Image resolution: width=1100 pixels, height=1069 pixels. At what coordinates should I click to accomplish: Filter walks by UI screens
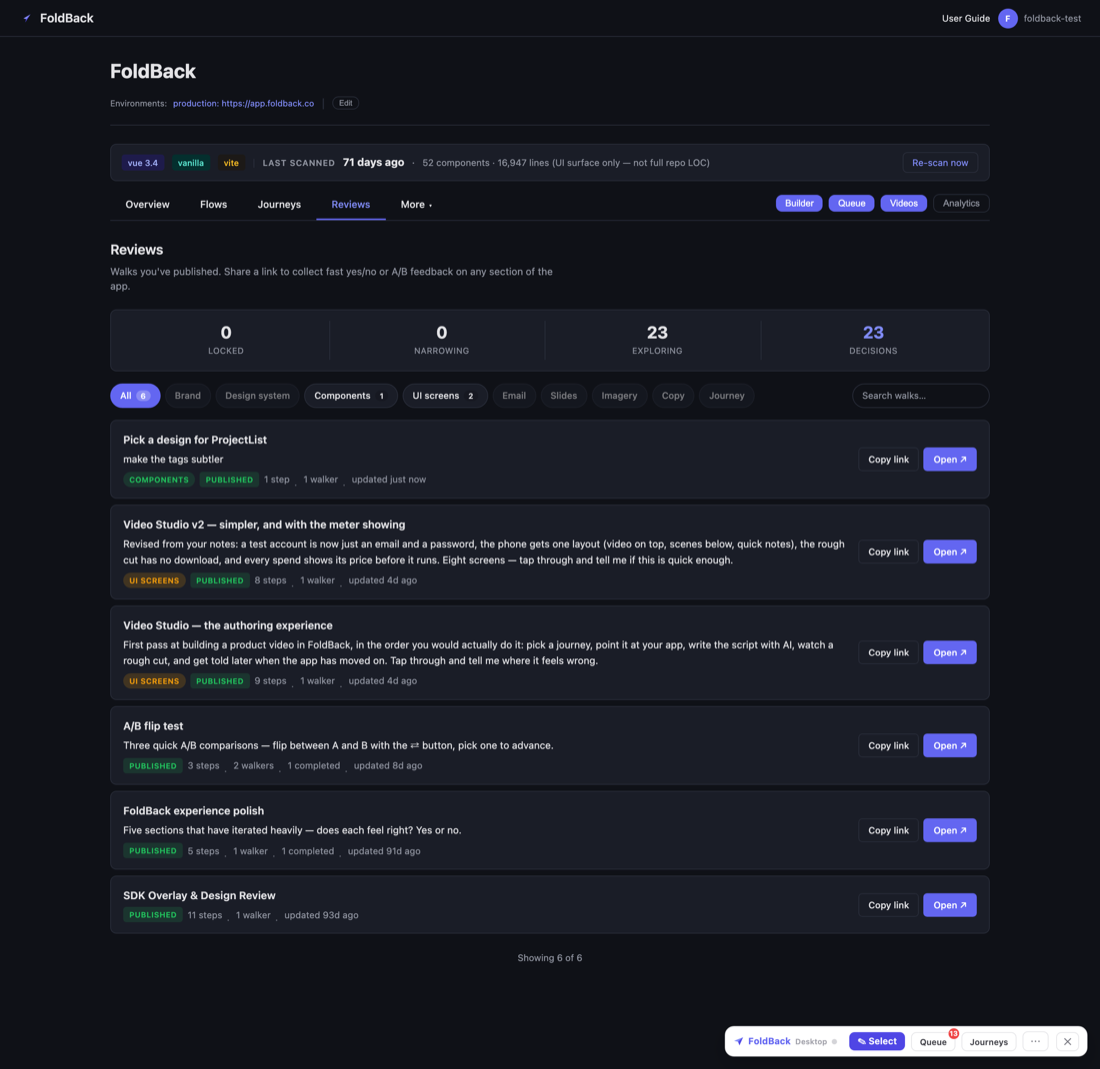tap(445, 396)
